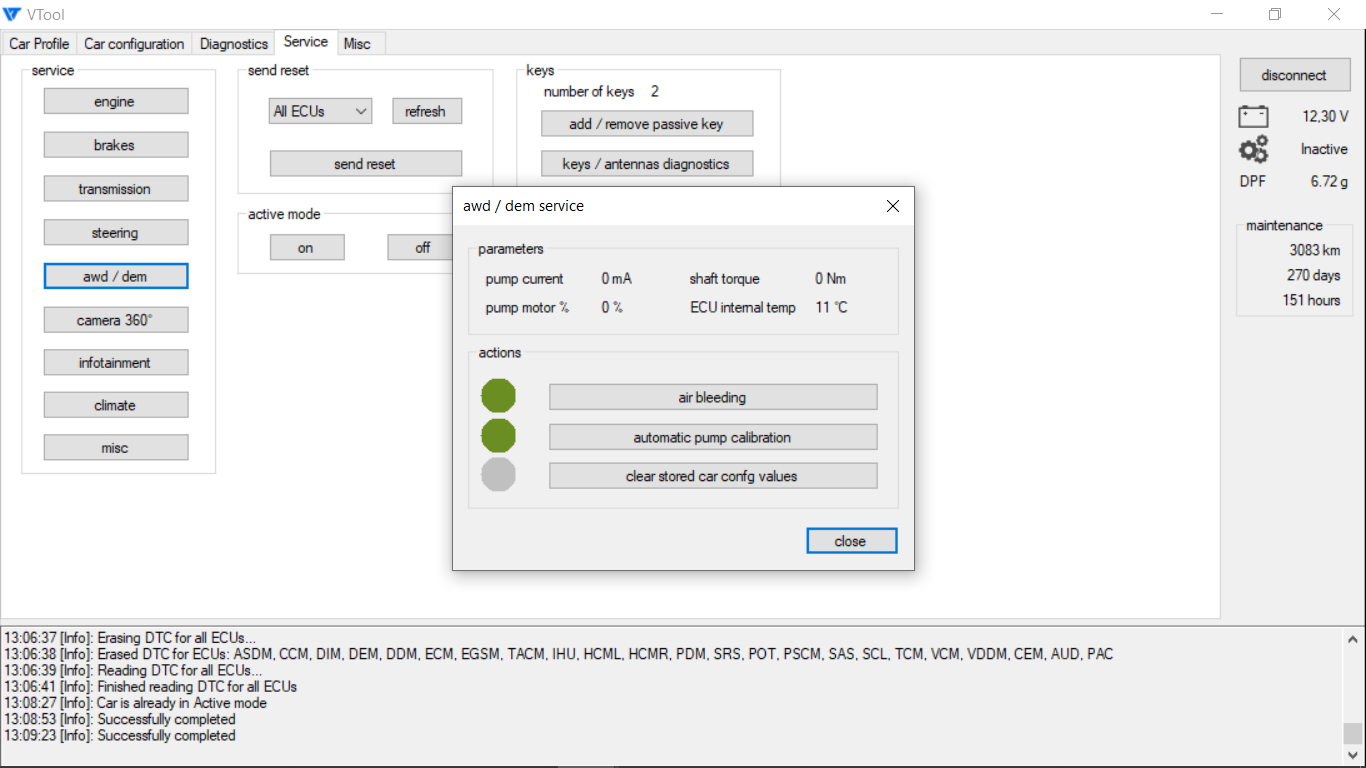Click the disconnect button
Viewport: 1366px width, 768px height.
coord(1293,75)
